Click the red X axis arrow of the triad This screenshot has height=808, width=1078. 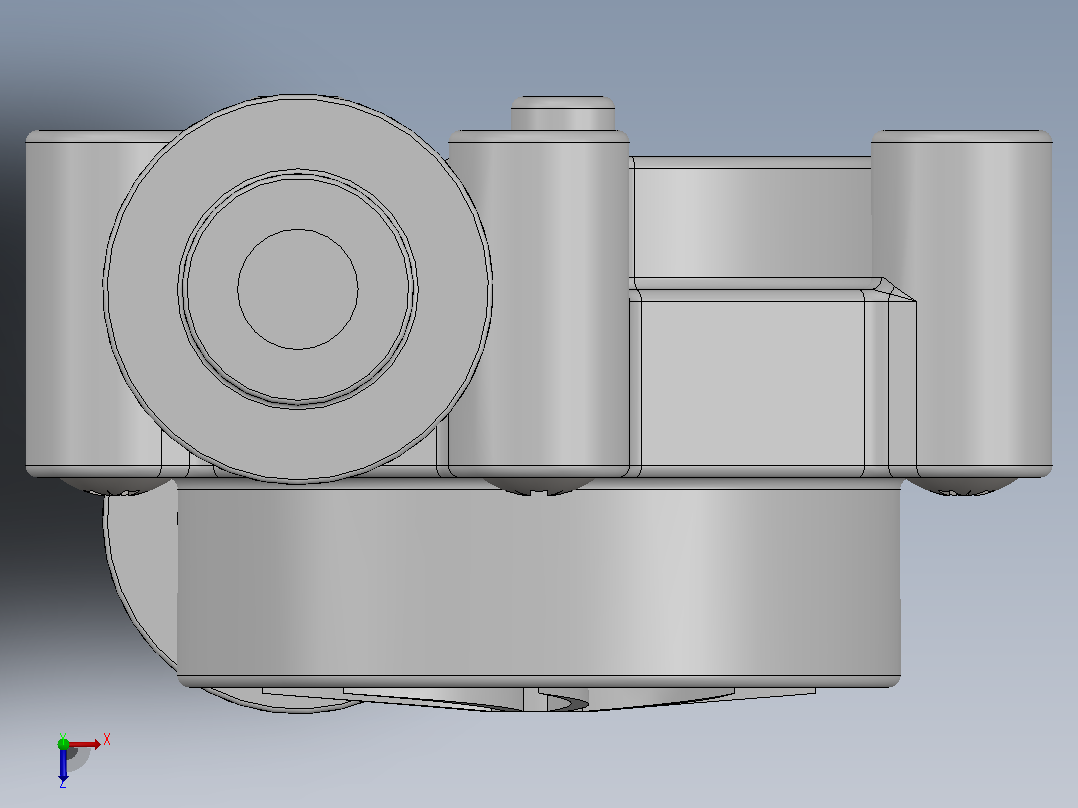click(x=85, y=744)
